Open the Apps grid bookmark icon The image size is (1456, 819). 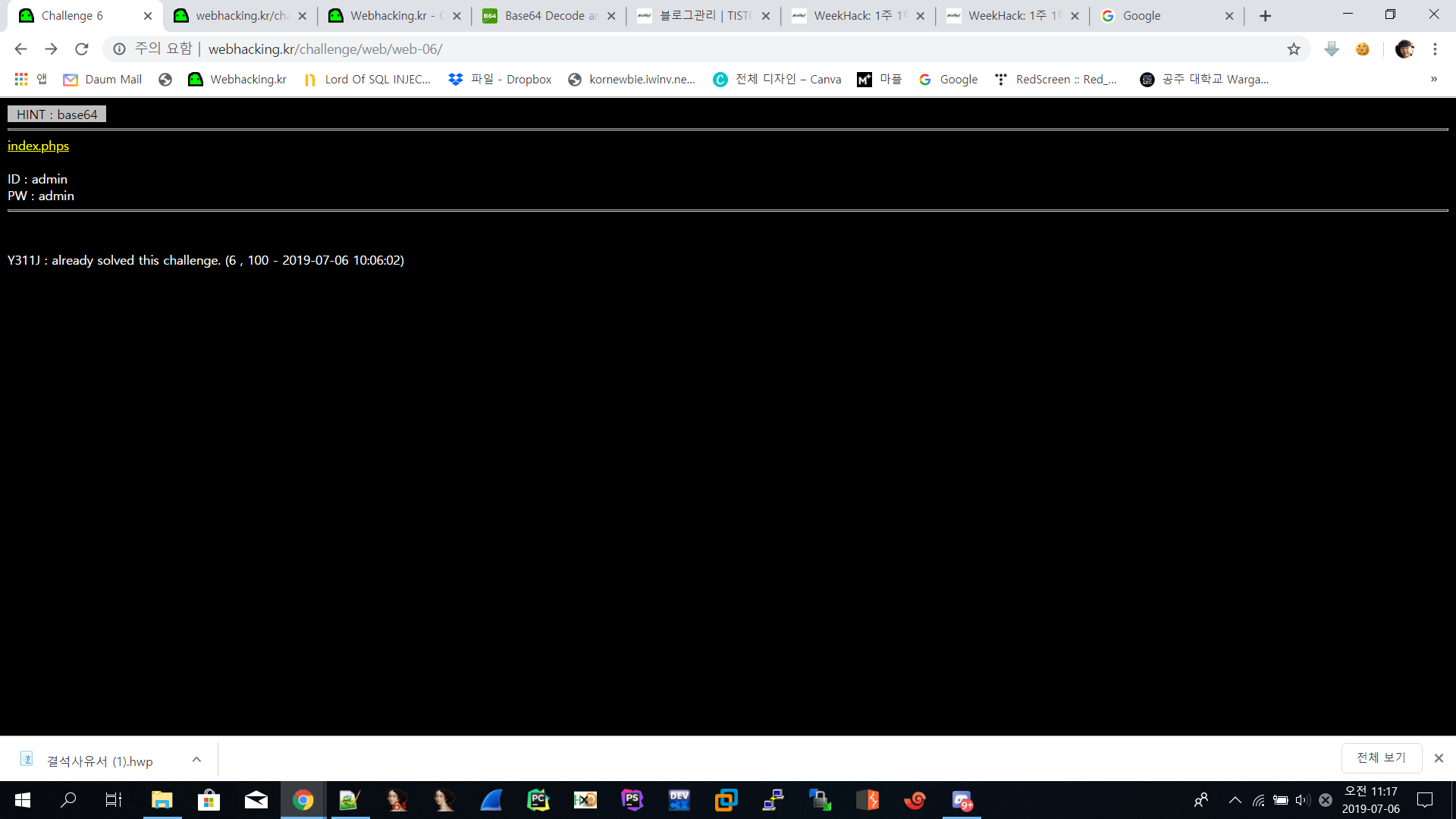click(21, 80)
